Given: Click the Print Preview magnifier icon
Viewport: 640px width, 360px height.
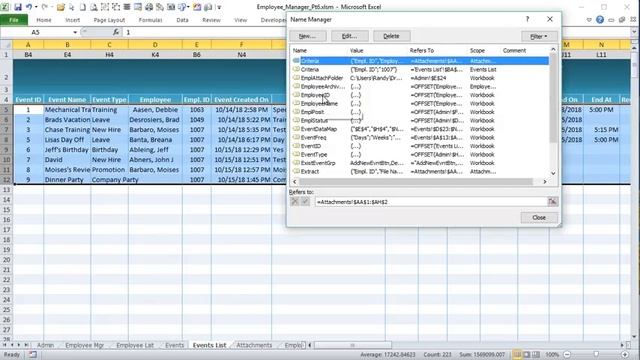Looking at the screenshot, I should [x=94, y=7].
